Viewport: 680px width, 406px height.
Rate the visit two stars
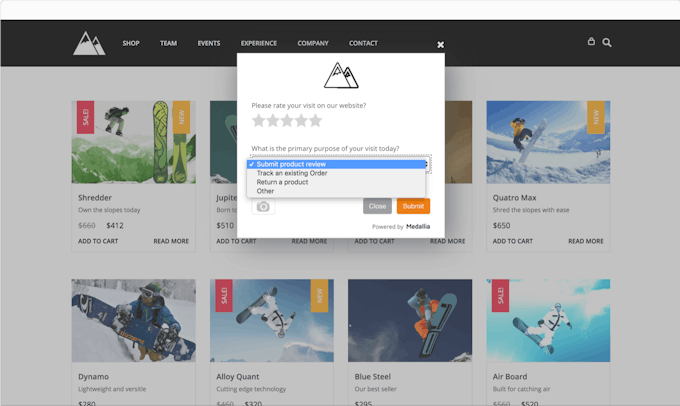273,121
